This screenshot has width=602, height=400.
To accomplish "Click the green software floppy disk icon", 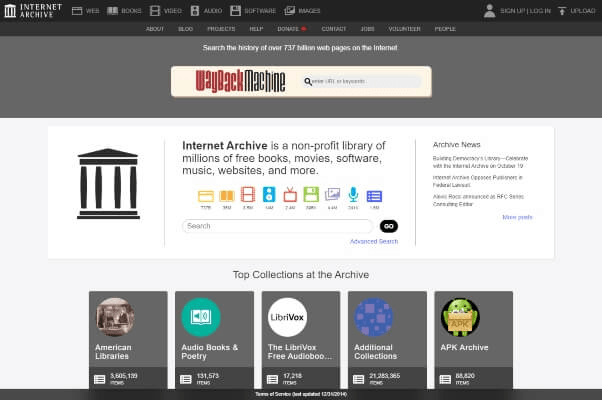I will (x=311, y=195).
